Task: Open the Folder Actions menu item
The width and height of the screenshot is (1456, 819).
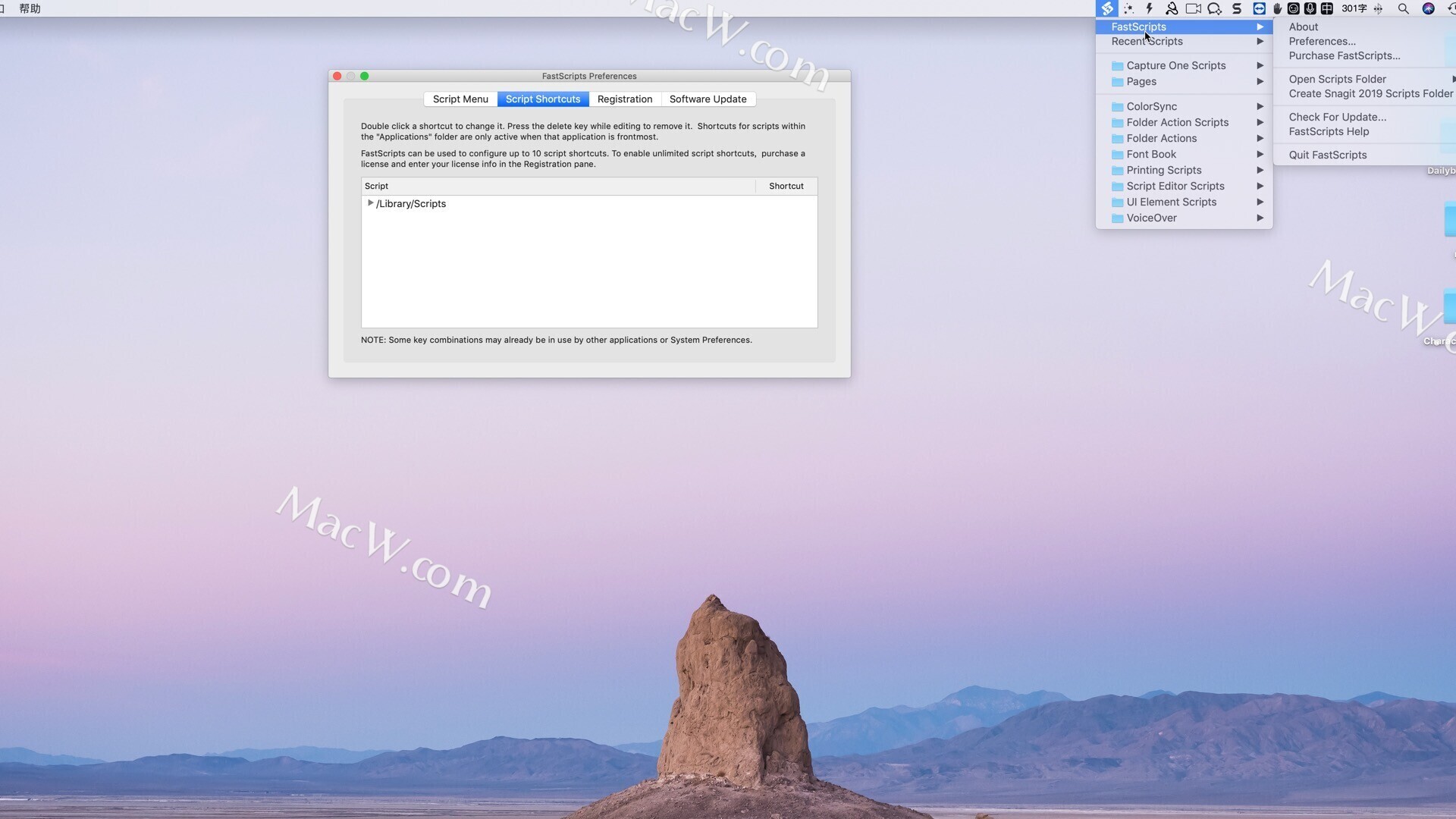Action: tap(1184, 138)
